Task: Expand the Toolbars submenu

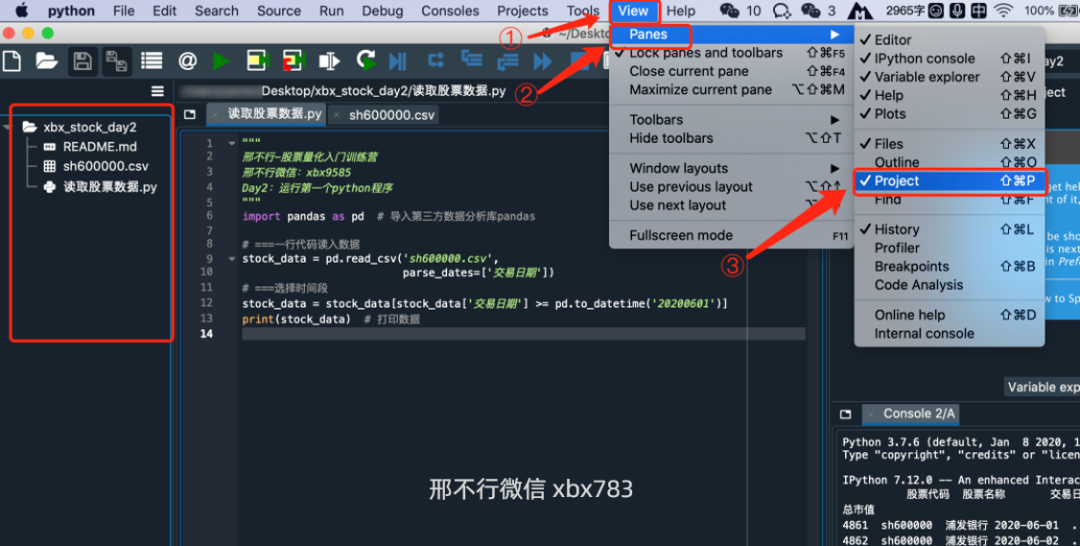Action: (731, 120)
